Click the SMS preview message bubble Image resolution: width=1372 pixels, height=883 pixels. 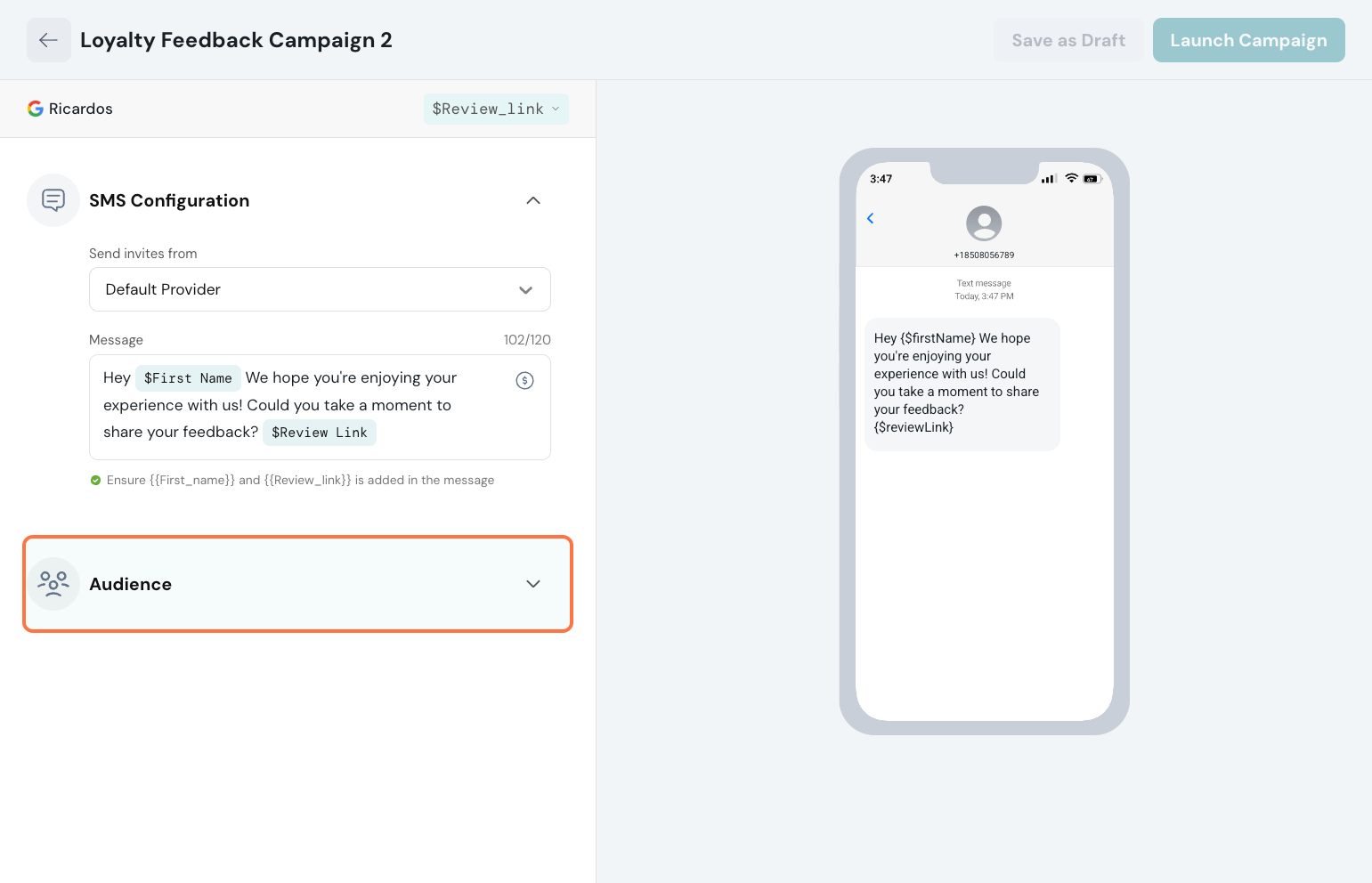point(962,384)
